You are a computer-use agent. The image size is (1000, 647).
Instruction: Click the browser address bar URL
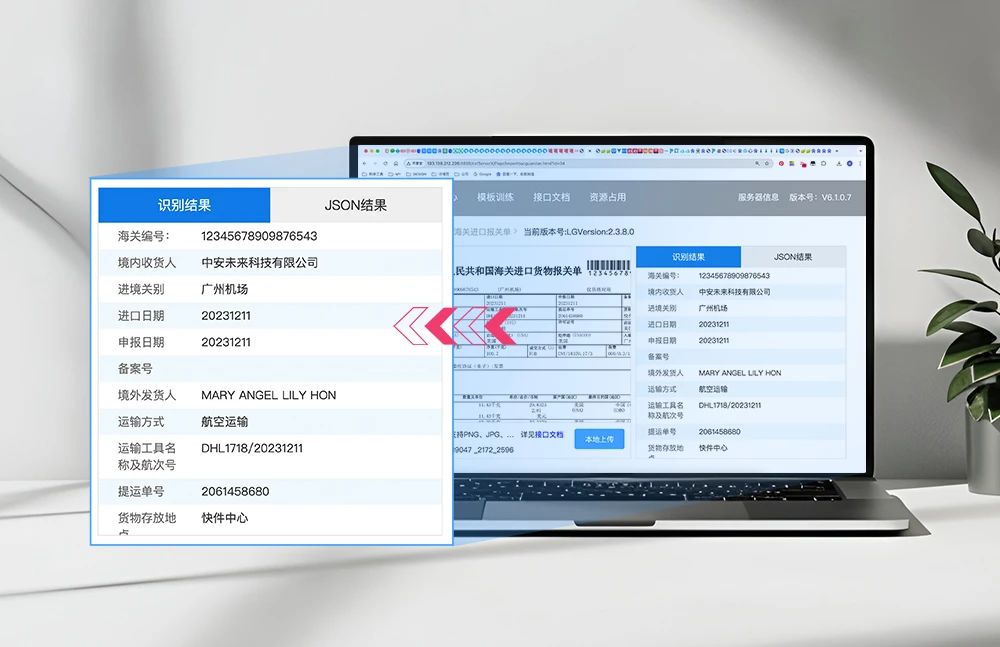(x=496, y=163)
